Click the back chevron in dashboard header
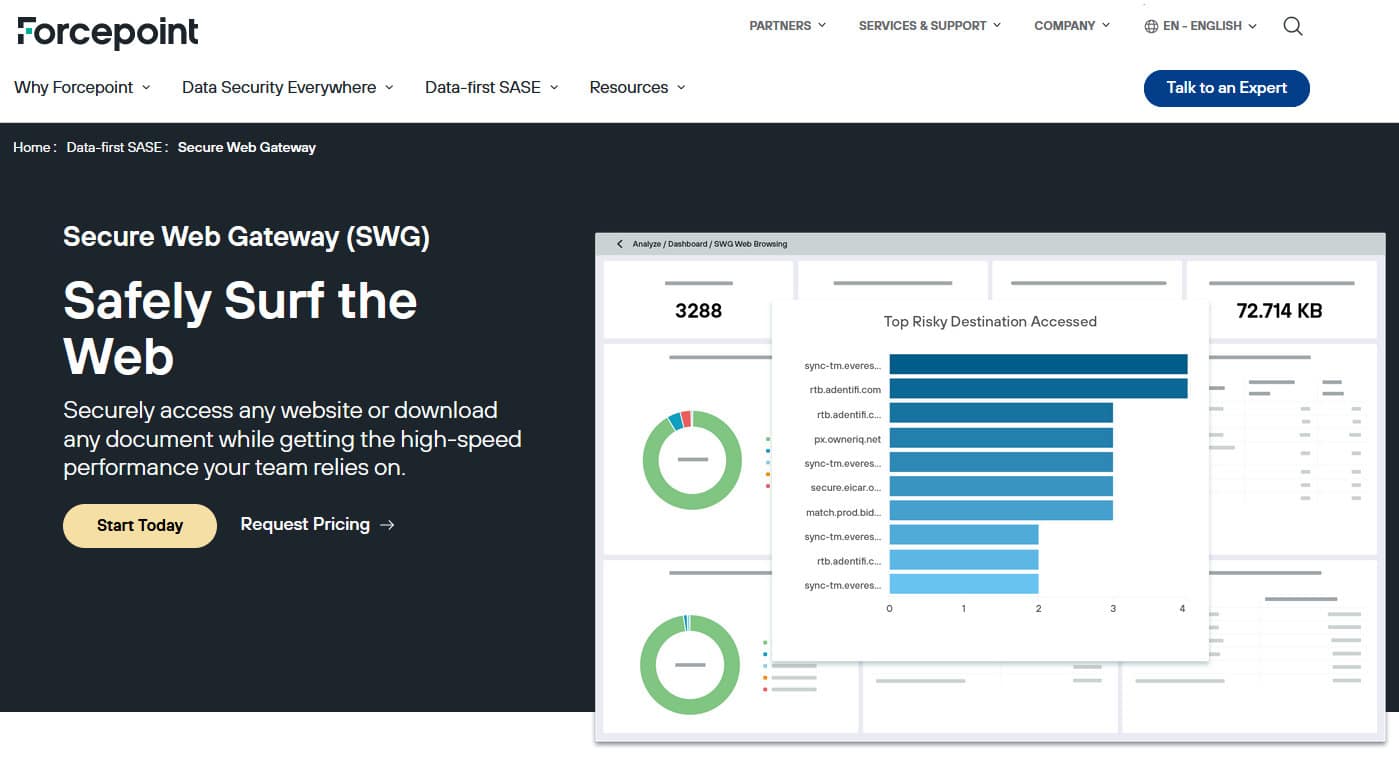 click(620, 244)
